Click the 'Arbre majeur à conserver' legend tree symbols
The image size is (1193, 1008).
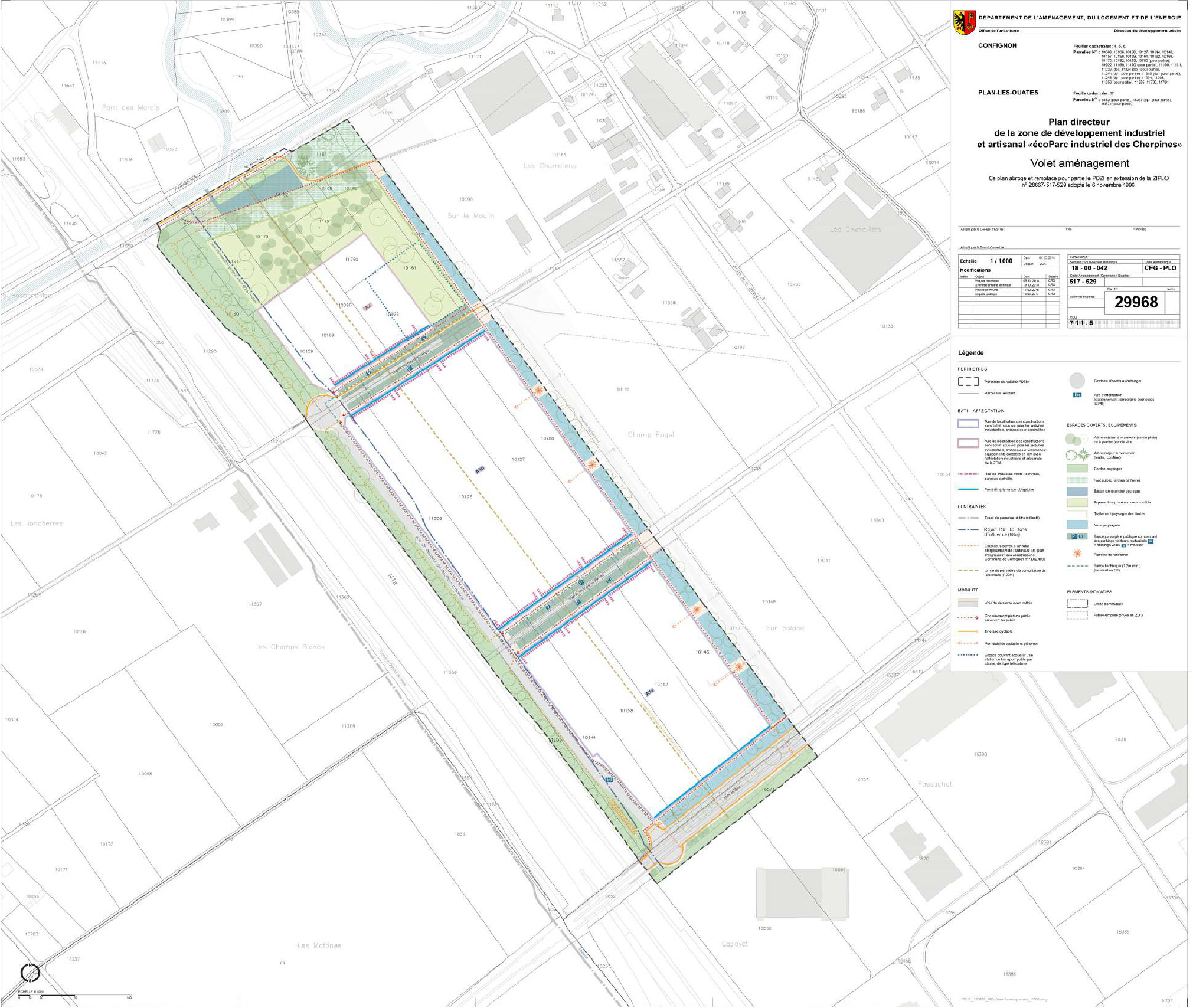(x=1077, y=454)
